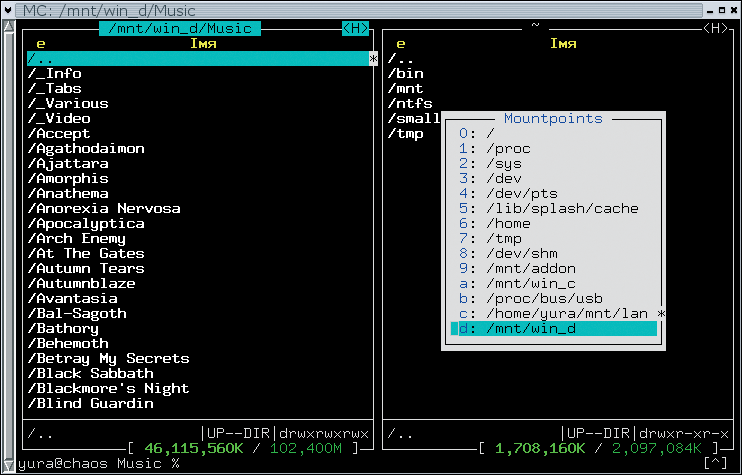Click the right panel free space 1,708,160K value
Screen dimensions: 742x475
pos(540,448)
